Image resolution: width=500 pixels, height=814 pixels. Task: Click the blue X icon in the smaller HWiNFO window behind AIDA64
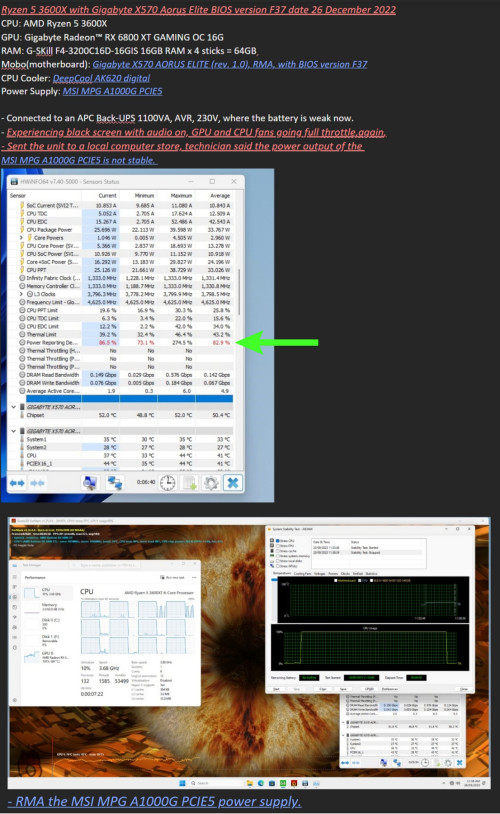(x=460, y=763)
